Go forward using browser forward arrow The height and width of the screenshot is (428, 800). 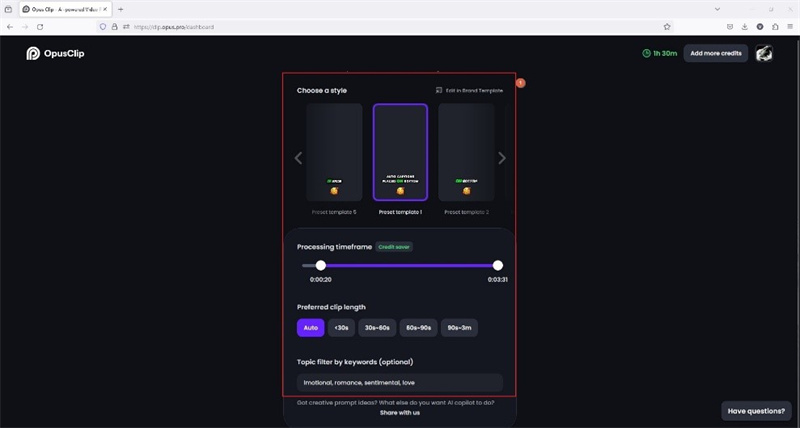[x=25, y=27]
